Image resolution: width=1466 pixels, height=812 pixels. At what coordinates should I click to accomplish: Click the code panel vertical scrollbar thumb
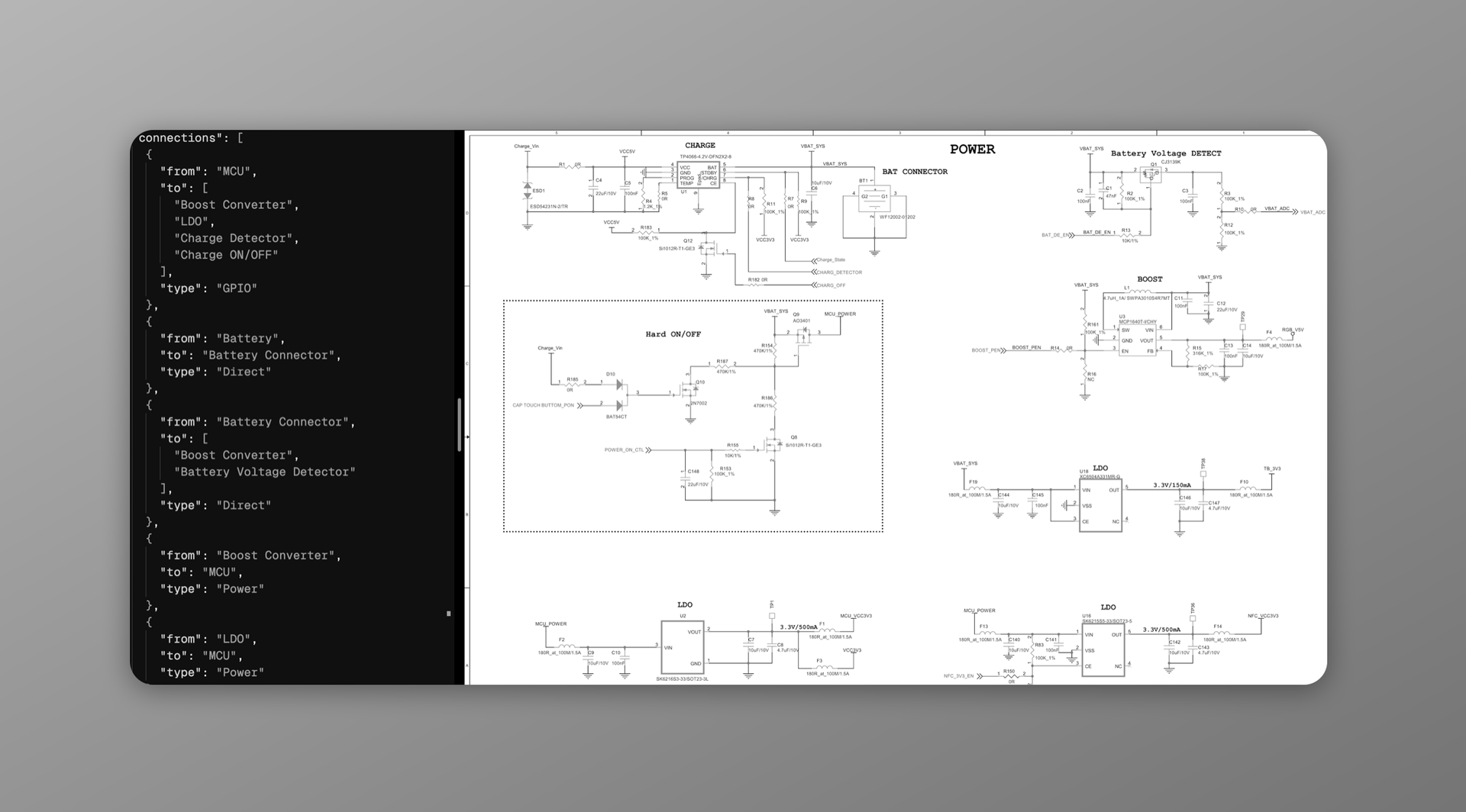tap(459, 424)
